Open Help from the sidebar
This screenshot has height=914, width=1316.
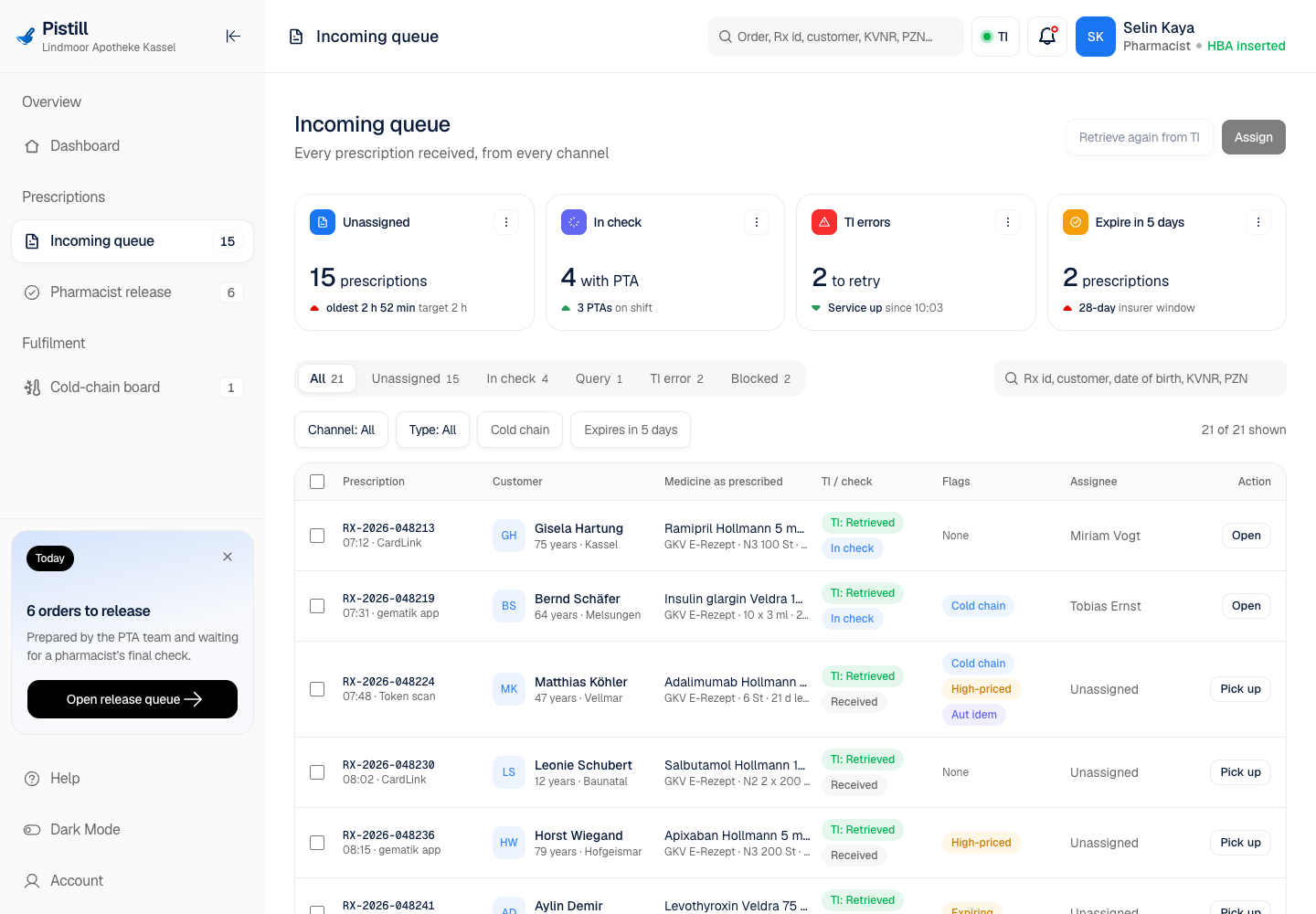pos(133,778)
